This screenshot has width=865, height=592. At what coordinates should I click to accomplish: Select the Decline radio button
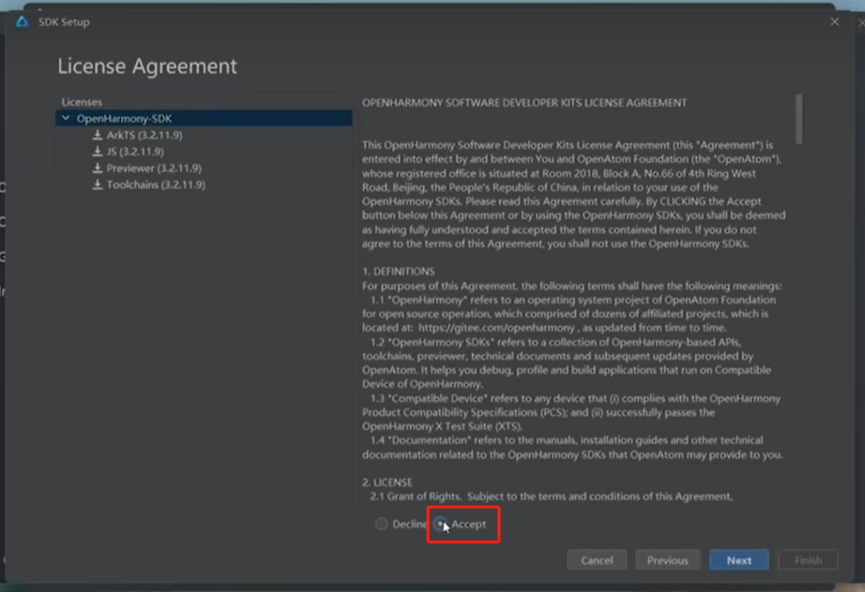click(381, 524)
